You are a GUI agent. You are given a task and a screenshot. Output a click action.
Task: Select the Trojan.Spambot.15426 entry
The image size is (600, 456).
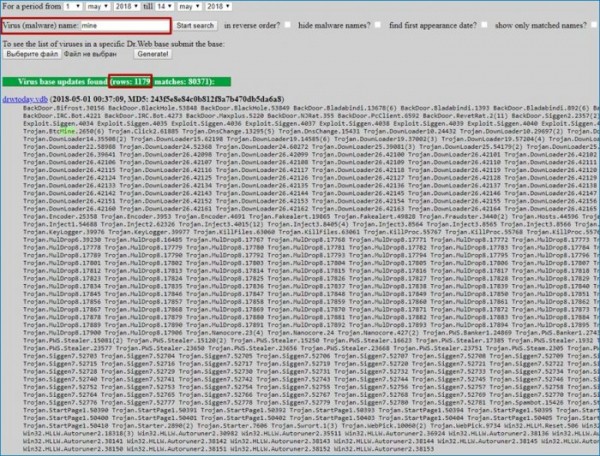529,402
